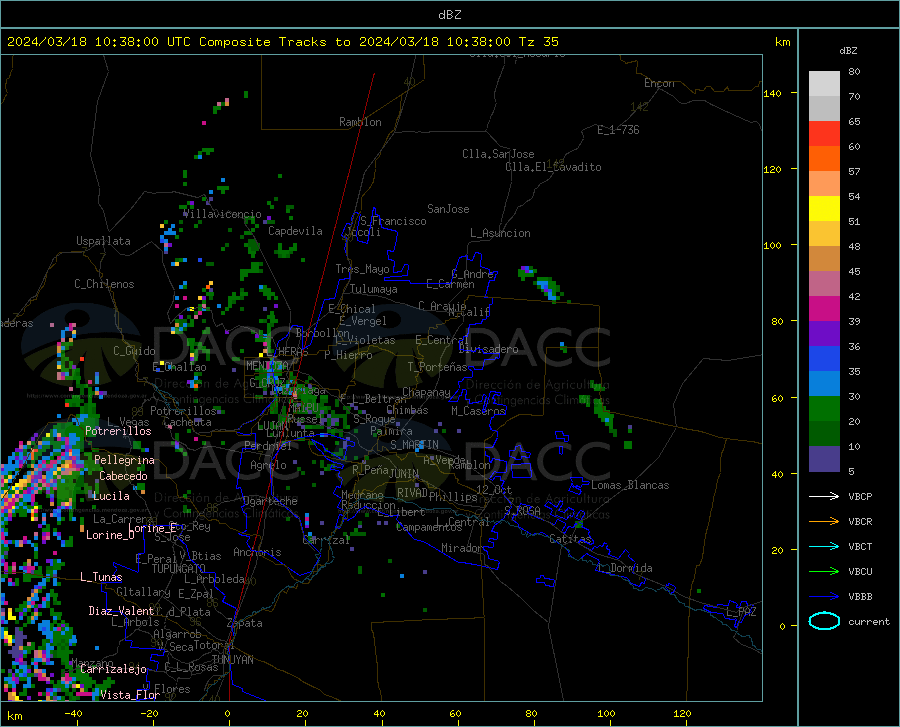This screenshot has height=727, width=900.
Task: Click the blue-green radar echo near G_Andre
Action: 539,283
